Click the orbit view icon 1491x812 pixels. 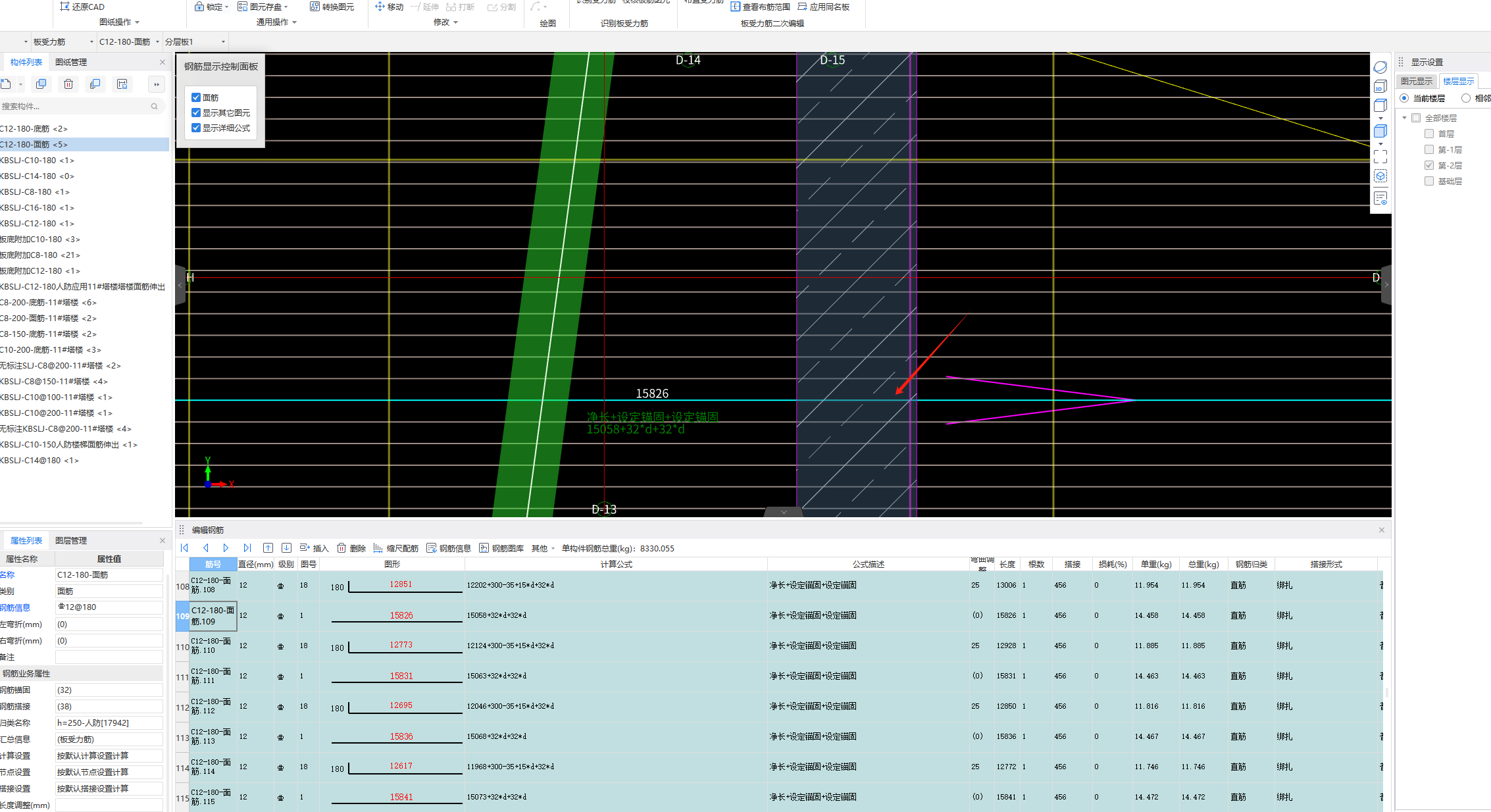(1380, 67)
